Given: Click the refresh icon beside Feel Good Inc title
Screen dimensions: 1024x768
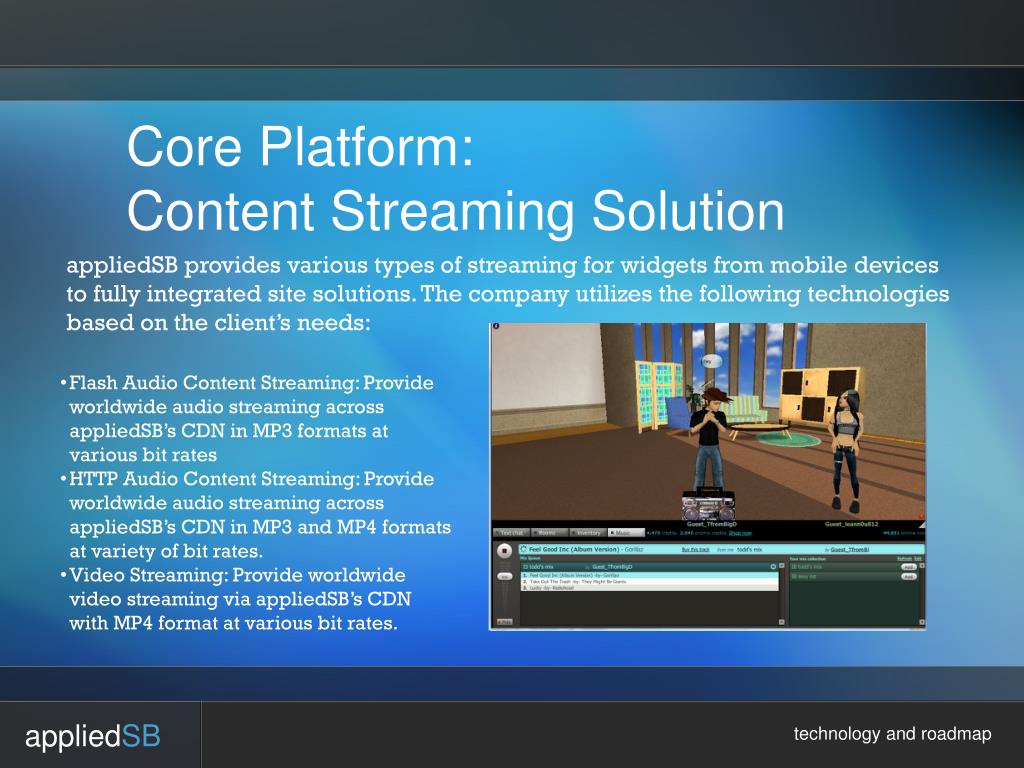Looking at the screenshot, I should coord(523,549).
